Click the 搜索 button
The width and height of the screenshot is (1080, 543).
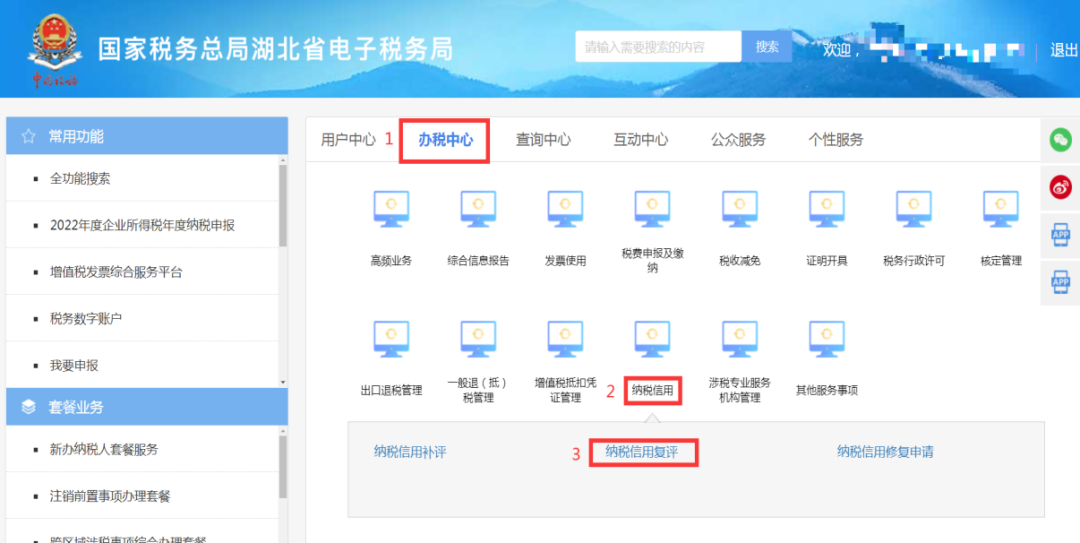pos(767,47)
